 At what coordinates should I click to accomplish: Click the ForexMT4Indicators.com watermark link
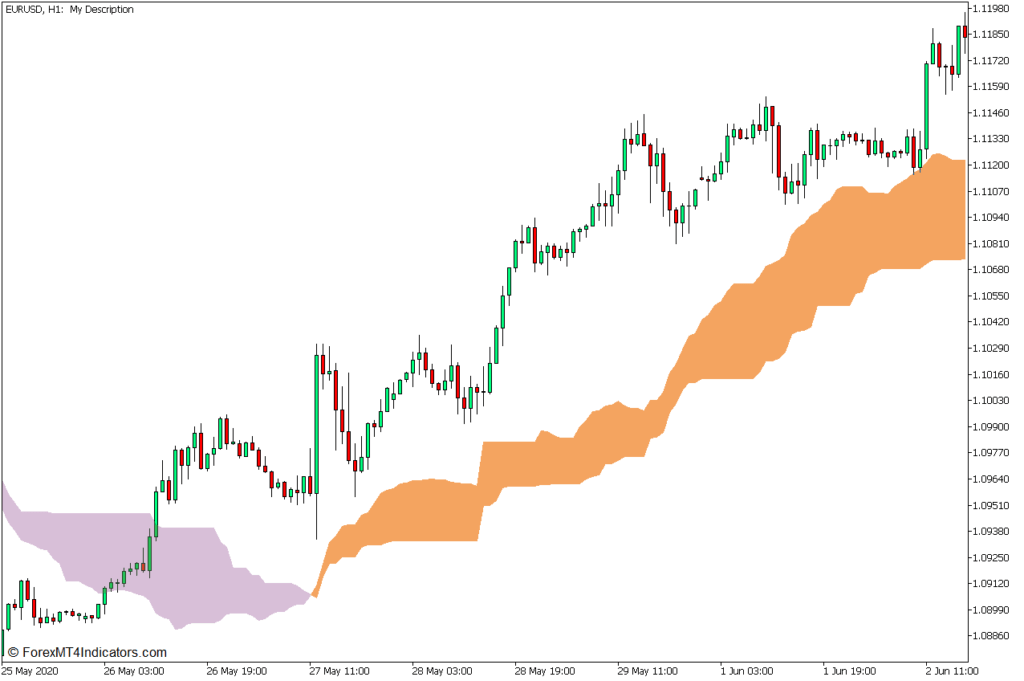[x=86, y=652]
